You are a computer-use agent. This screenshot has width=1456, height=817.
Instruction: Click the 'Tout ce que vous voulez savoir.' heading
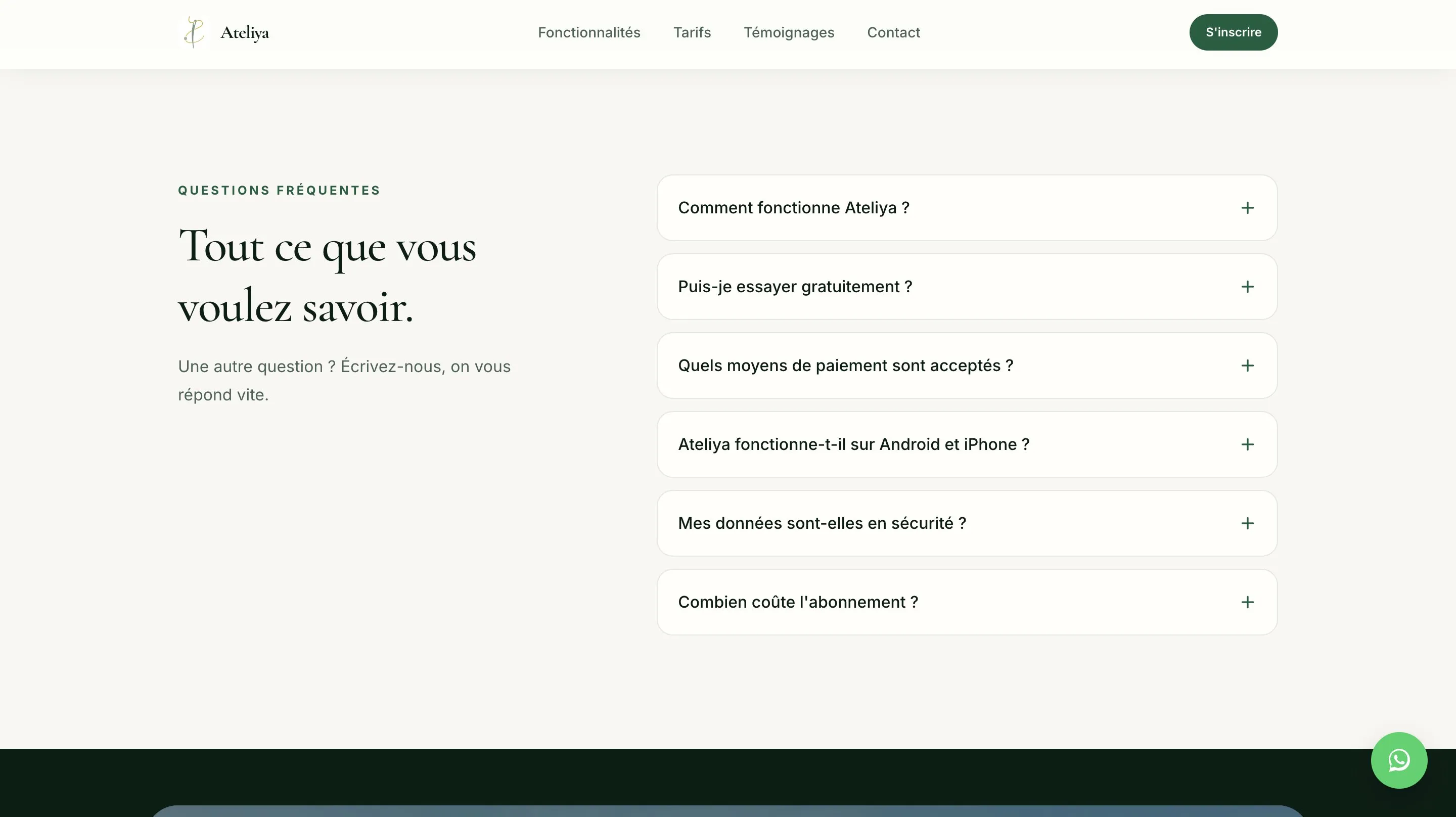pyautogui.click(x=327, y=277)
